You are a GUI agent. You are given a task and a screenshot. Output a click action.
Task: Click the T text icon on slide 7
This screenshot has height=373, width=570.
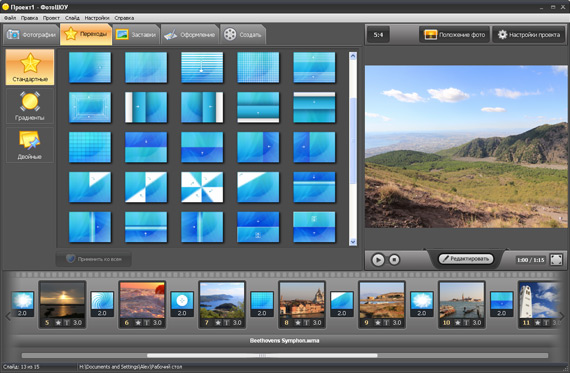pos(227,322)
